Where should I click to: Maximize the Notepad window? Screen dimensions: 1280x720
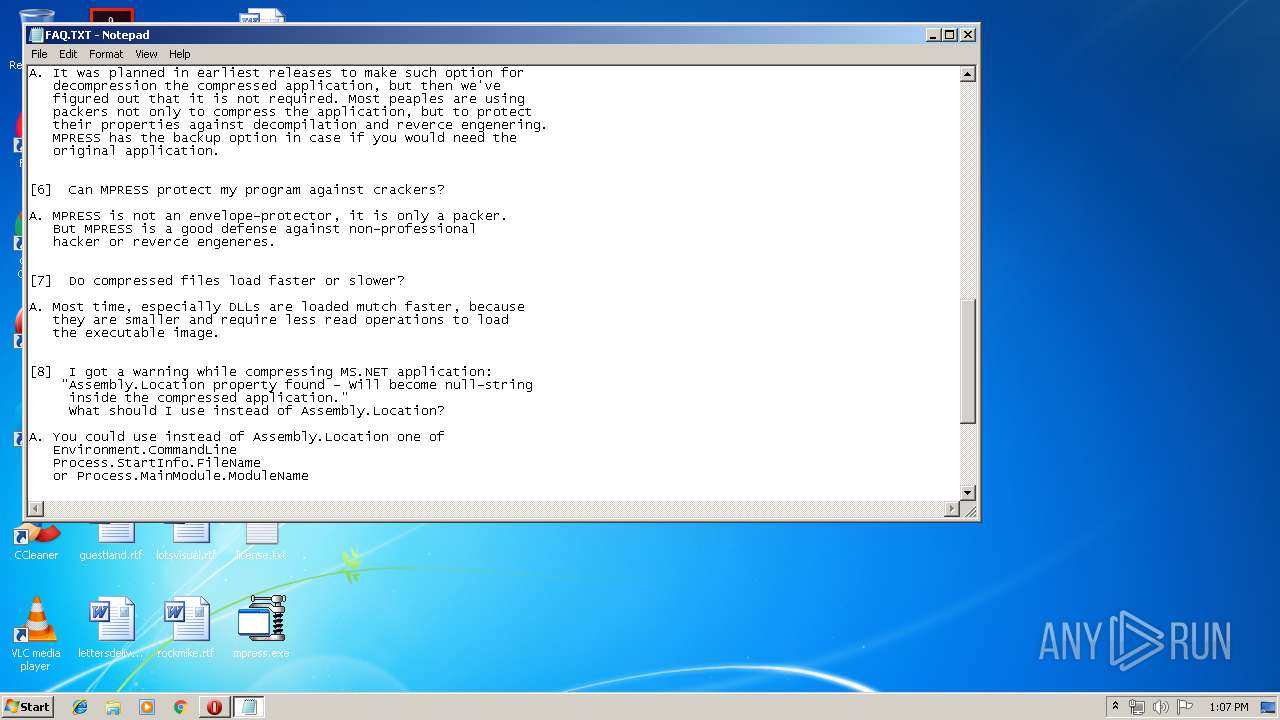tap(950, 35)
